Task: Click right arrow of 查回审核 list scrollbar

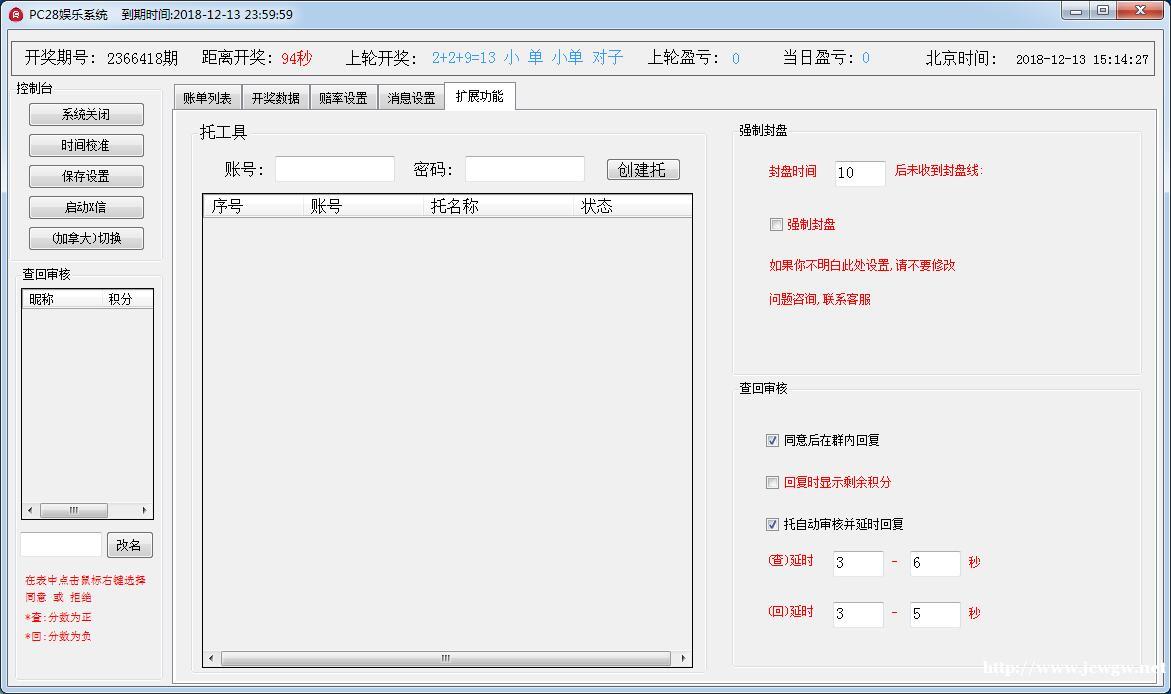Action: [145, 510]
